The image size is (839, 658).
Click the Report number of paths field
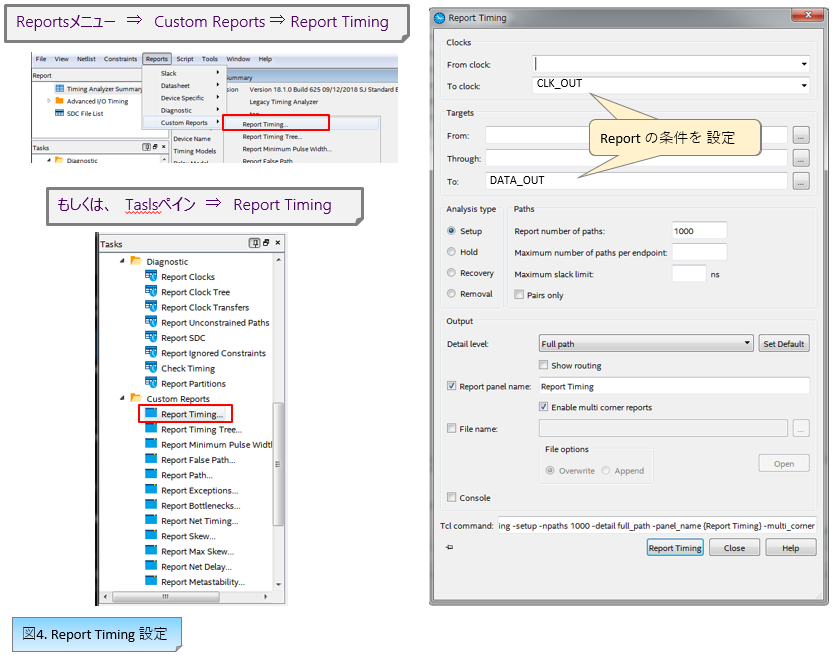tap(699, 231)
